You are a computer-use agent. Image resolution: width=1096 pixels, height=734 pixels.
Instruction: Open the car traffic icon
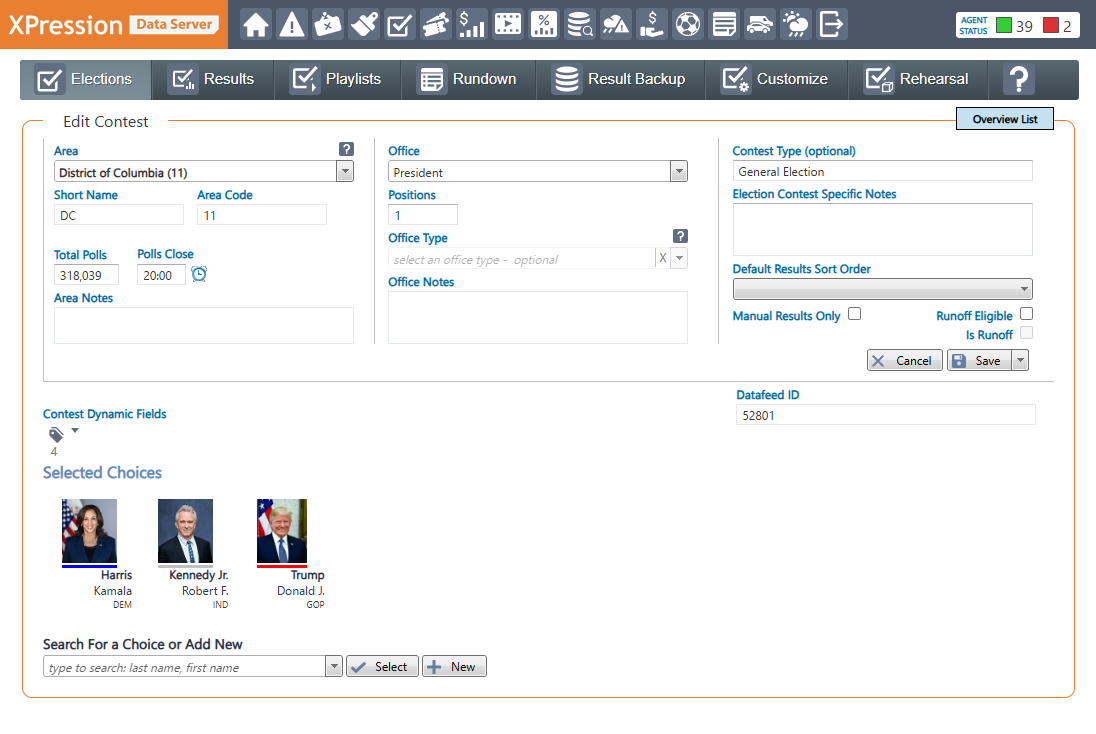pyautogui.click(x=760, y=24)
